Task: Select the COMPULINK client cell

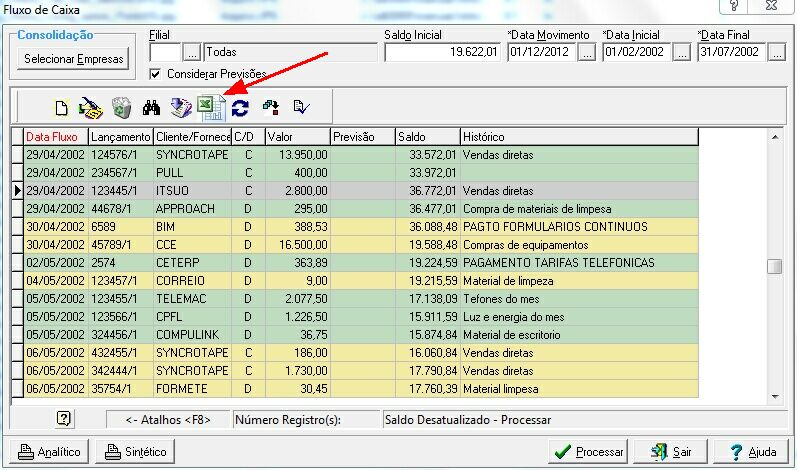Action: [193, 335]
